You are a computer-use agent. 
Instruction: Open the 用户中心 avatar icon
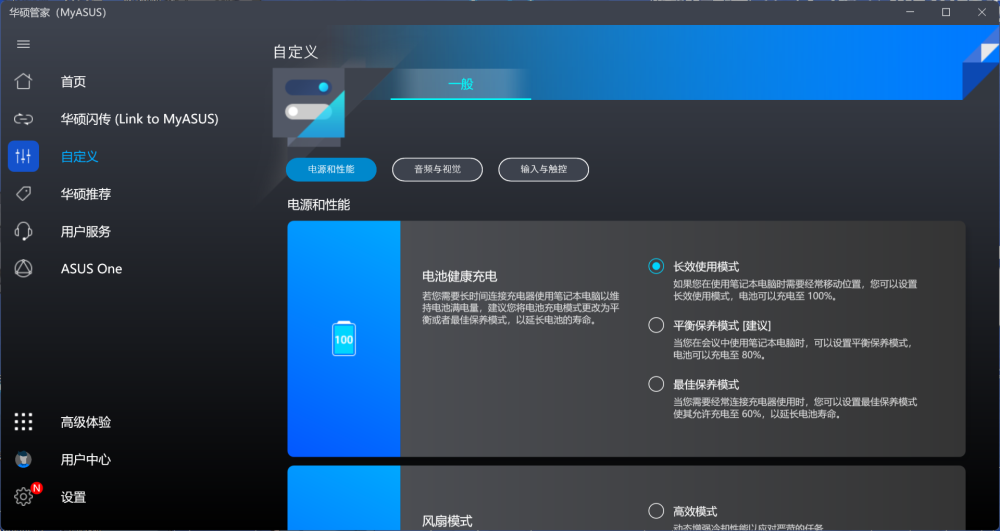(24, 460)
